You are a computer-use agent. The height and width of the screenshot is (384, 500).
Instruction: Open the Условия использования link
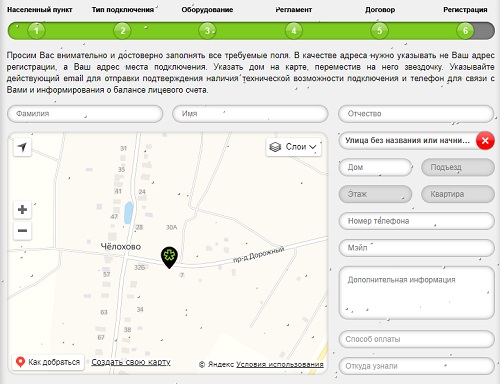pos(280,364)
